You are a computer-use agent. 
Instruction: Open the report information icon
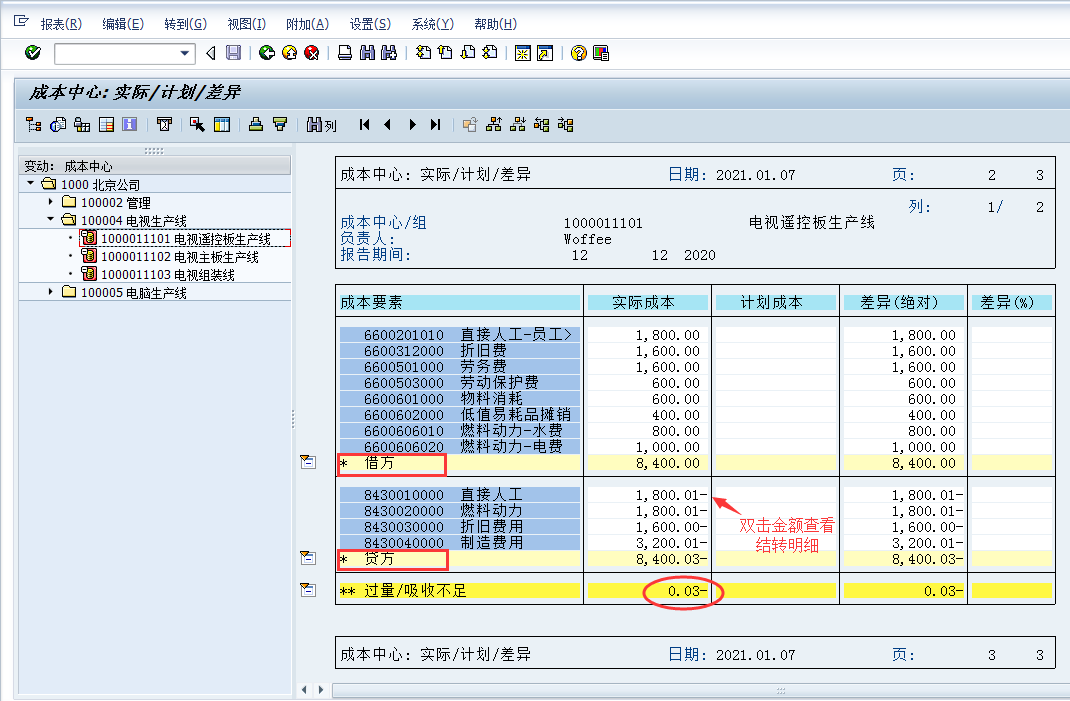(130, 124)
